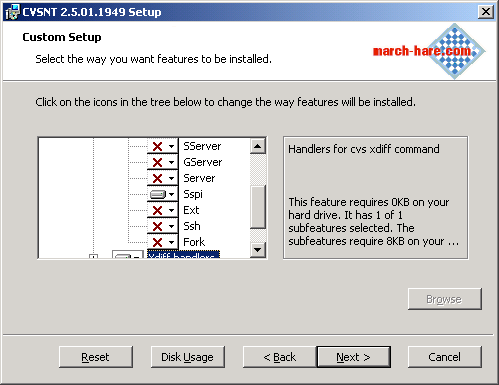Open install-state dropdown for GServer feature
The width and height of the screenshot is (499, 385).
163,162
